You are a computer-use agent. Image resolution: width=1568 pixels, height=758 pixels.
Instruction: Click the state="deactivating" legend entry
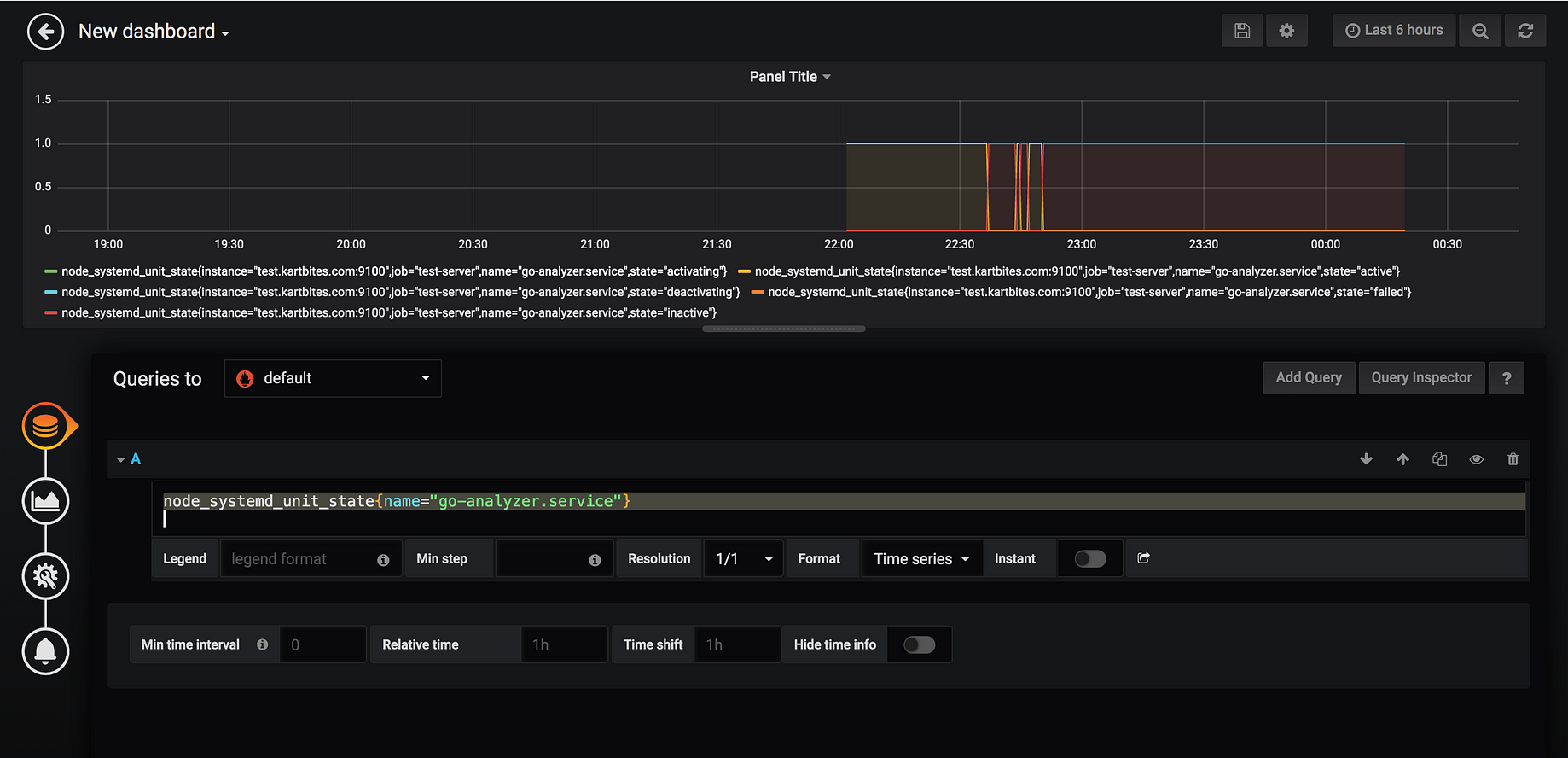401,292
